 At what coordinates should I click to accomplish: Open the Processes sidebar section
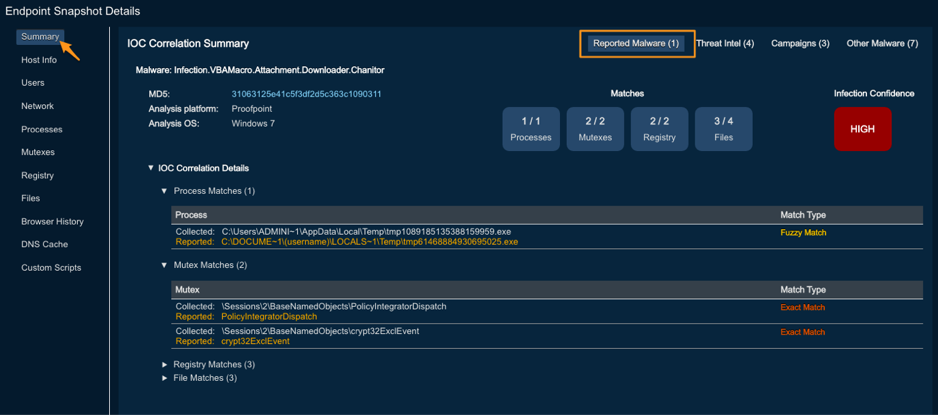pyautogui.click(x=42, y=129)
